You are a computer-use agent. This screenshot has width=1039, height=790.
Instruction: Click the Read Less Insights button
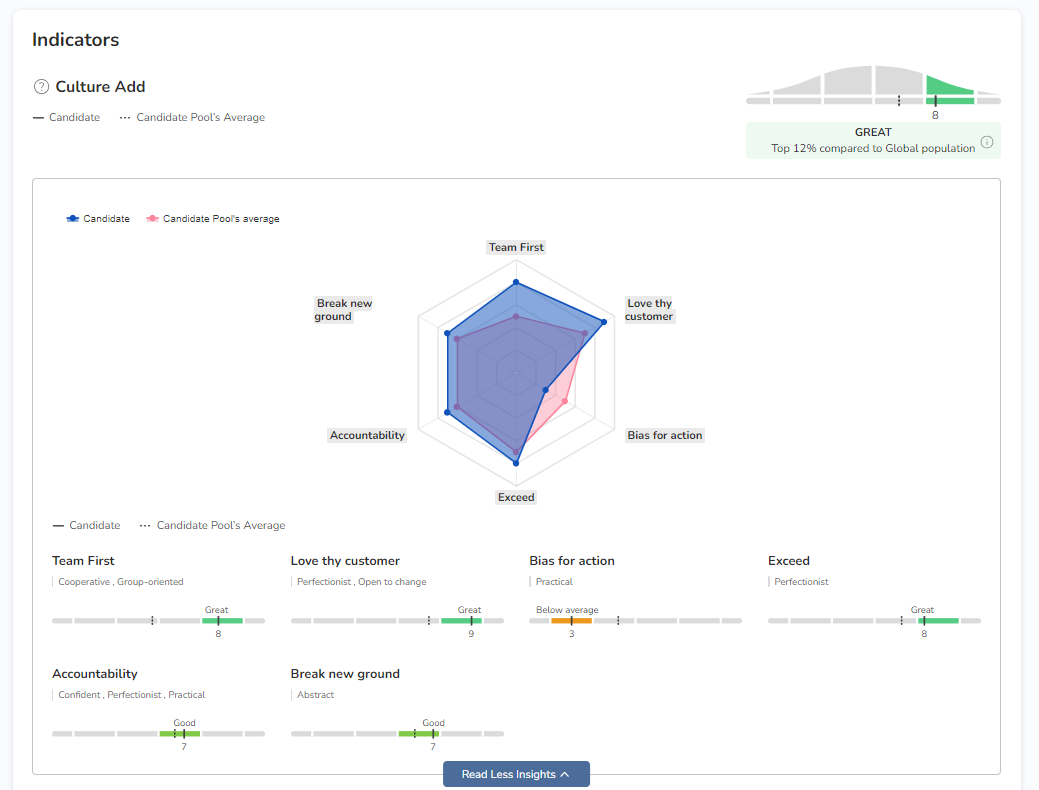point(508,774)
